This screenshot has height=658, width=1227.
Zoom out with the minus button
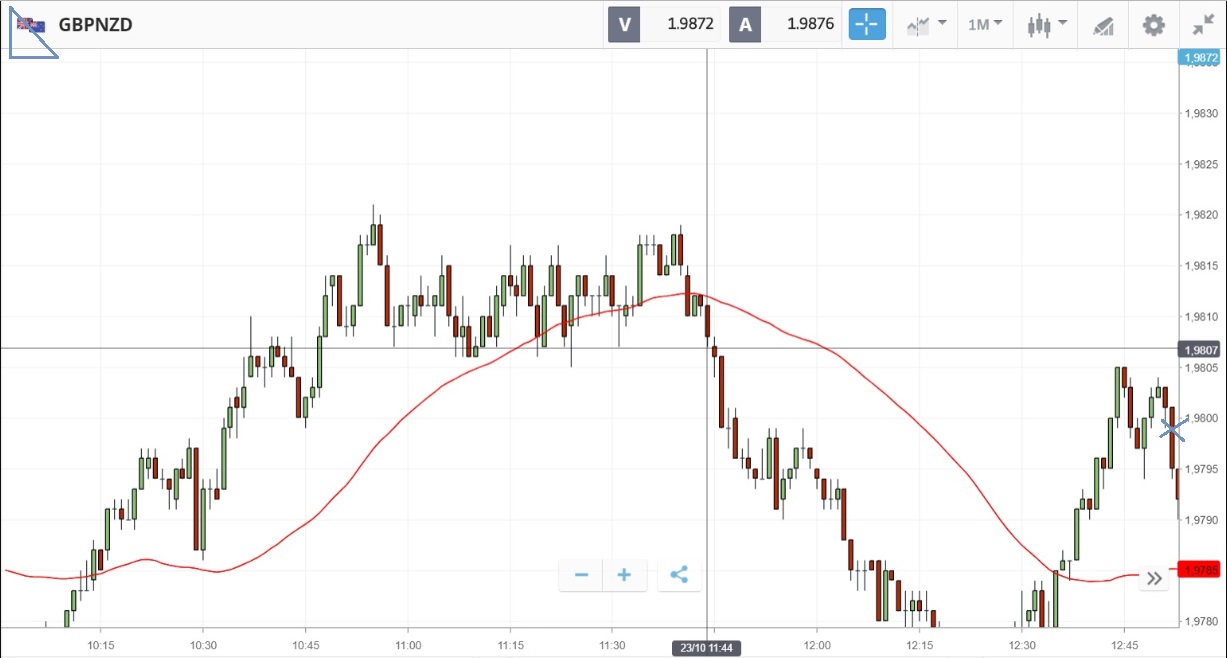tap(581, 575)
